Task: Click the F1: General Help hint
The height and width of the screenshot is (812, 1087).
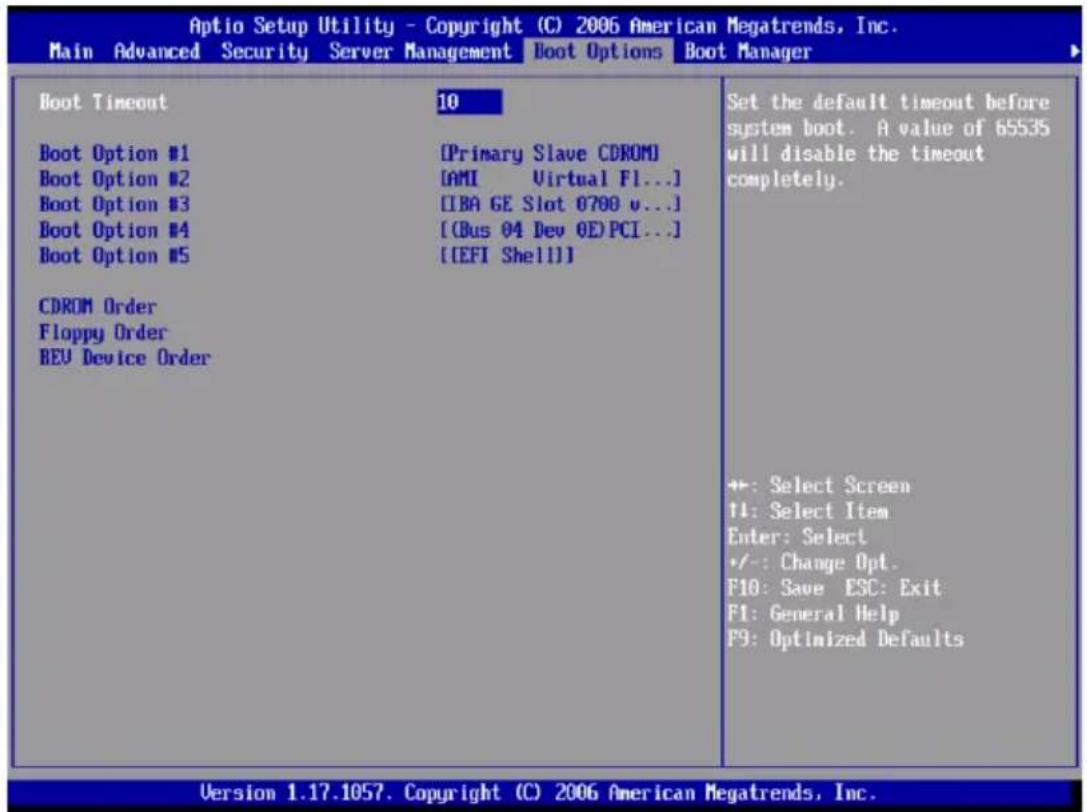Action: point(813,614)
